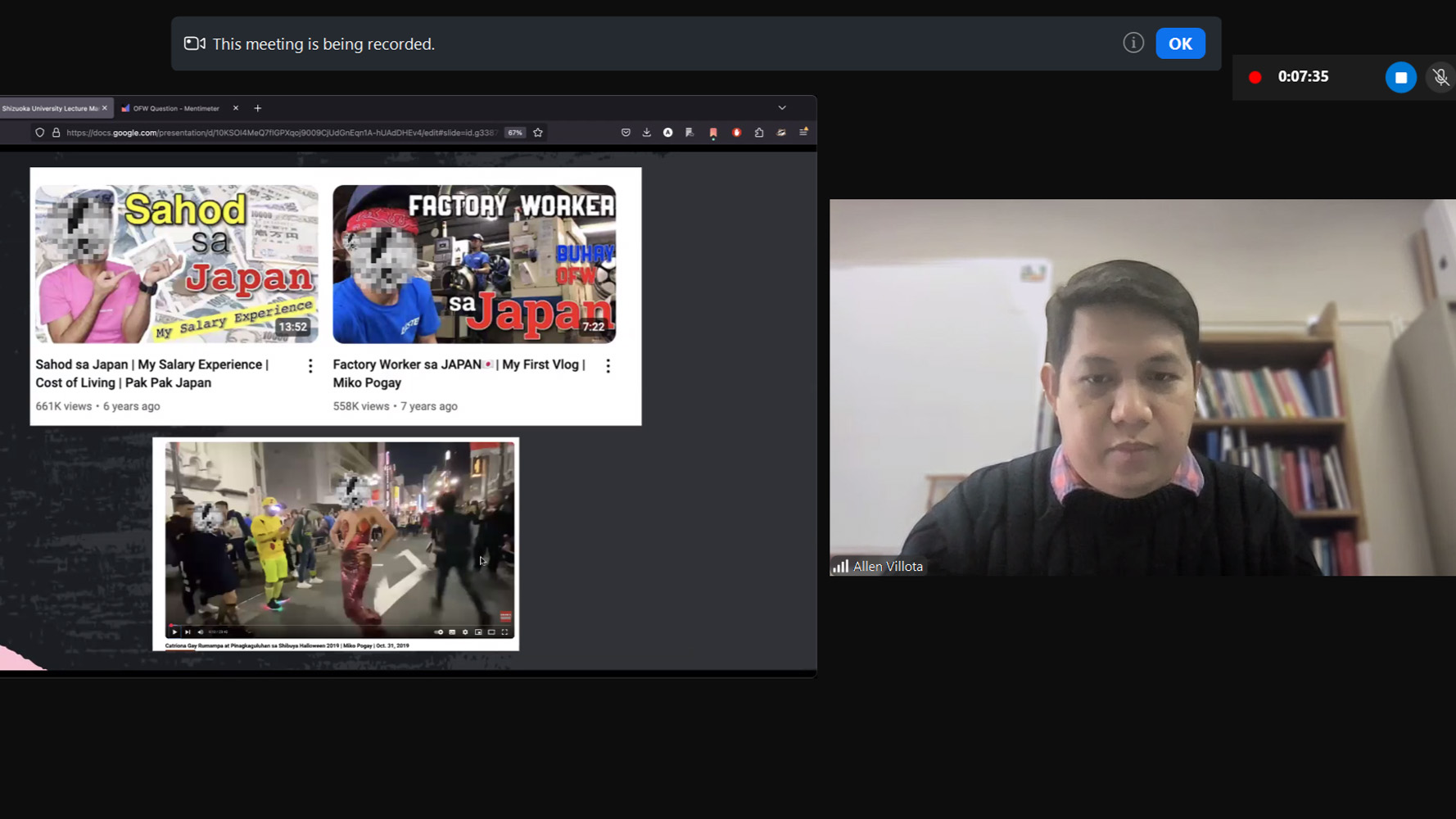Stop the meeting recording
This screenshot has height=819, width=1456.
click(x=1400, y=77)
